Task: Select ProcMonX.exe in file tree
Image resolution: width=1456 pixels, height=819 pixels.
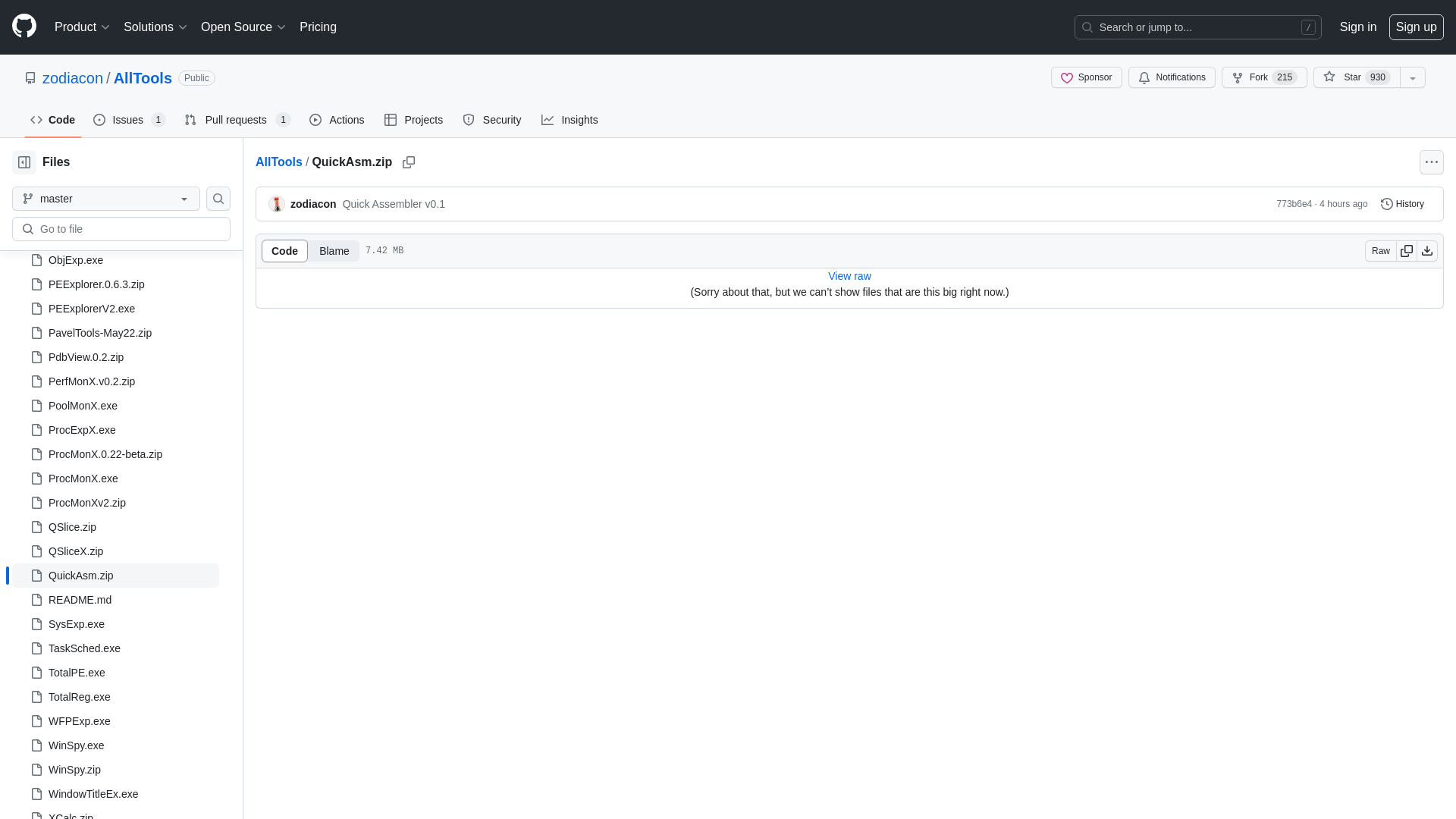Action: [115, 479]
